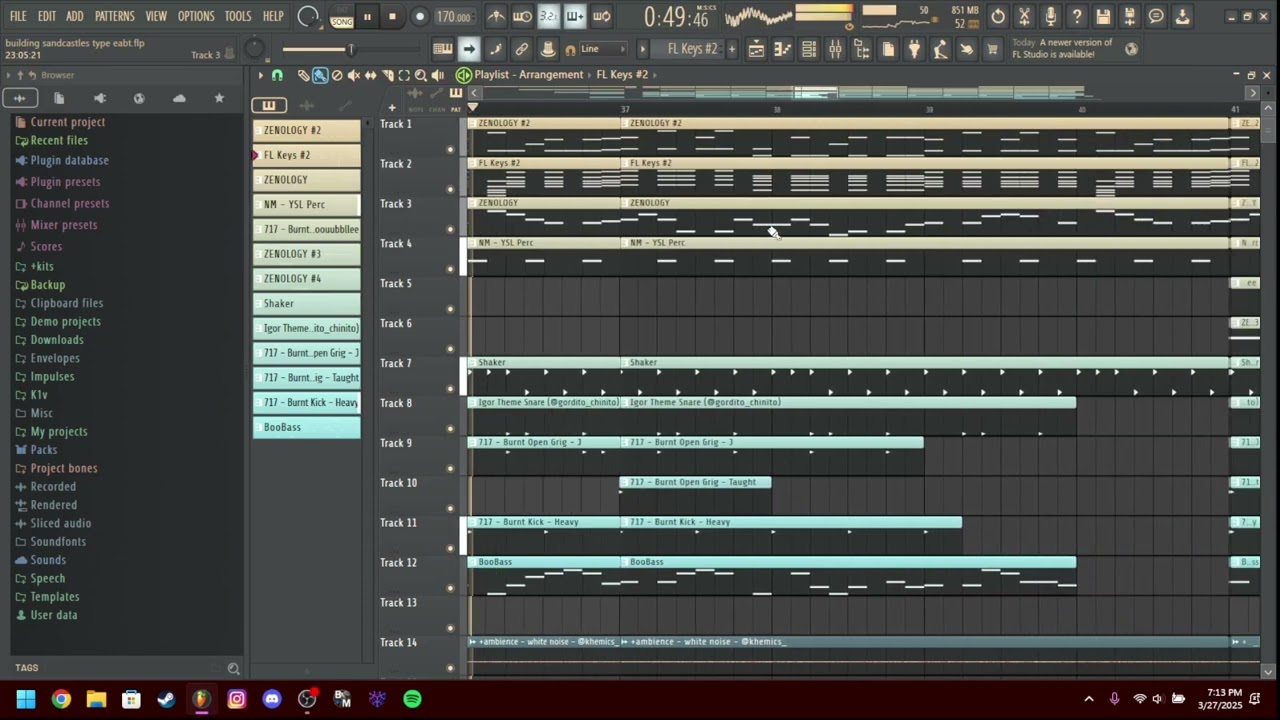Toggle loop recording

point(601,16)
